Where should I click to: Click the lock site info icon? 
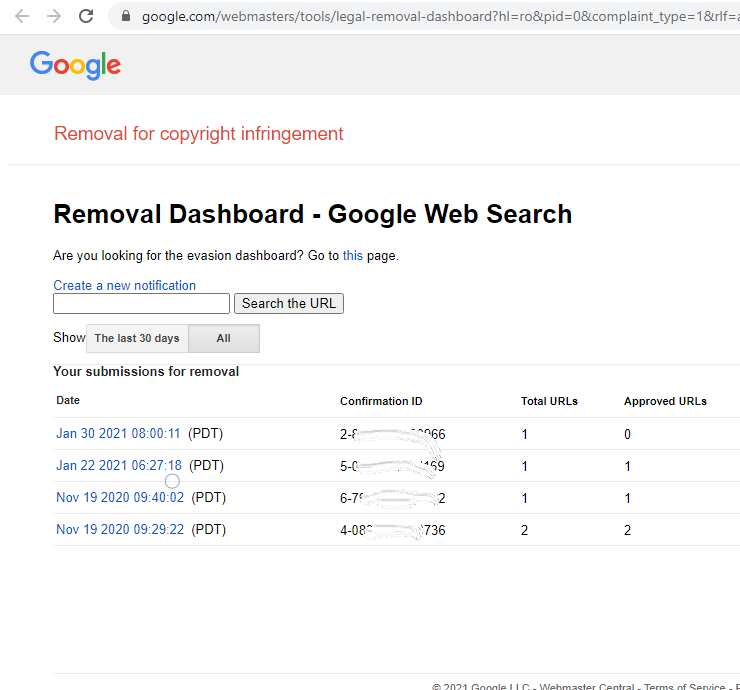[x=125, y=16]
